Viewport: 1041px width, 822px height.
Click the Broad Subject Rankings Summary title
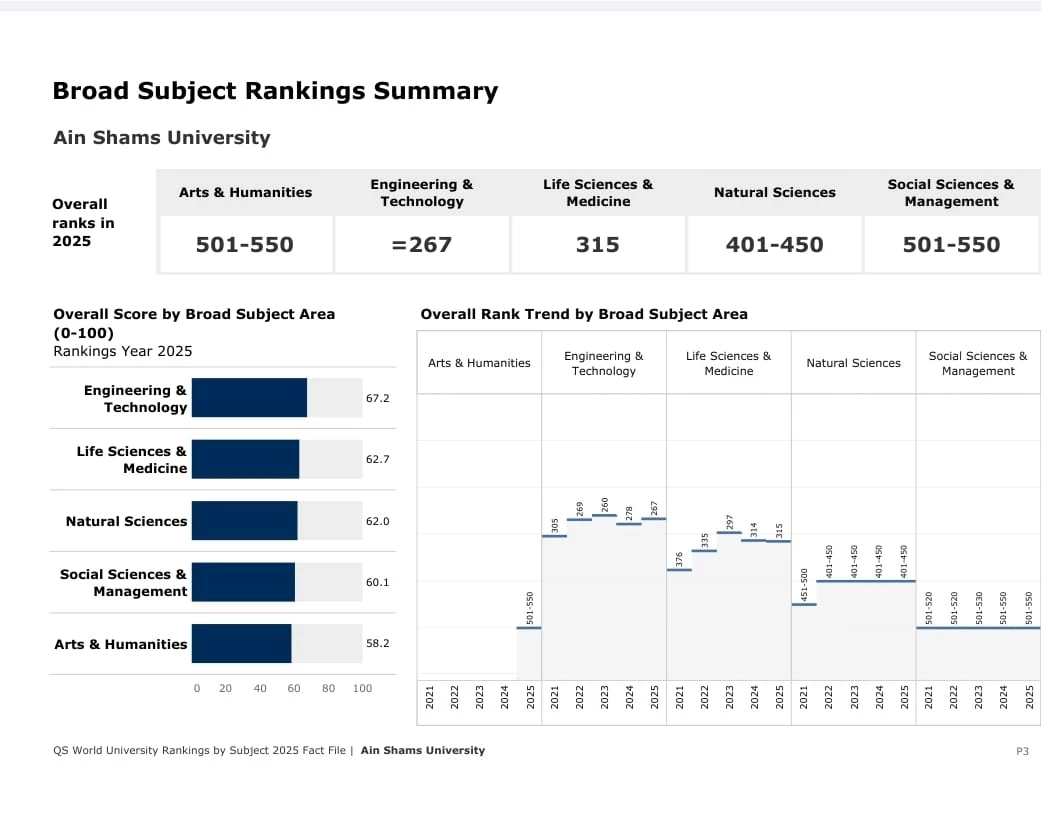click(275, 91)
